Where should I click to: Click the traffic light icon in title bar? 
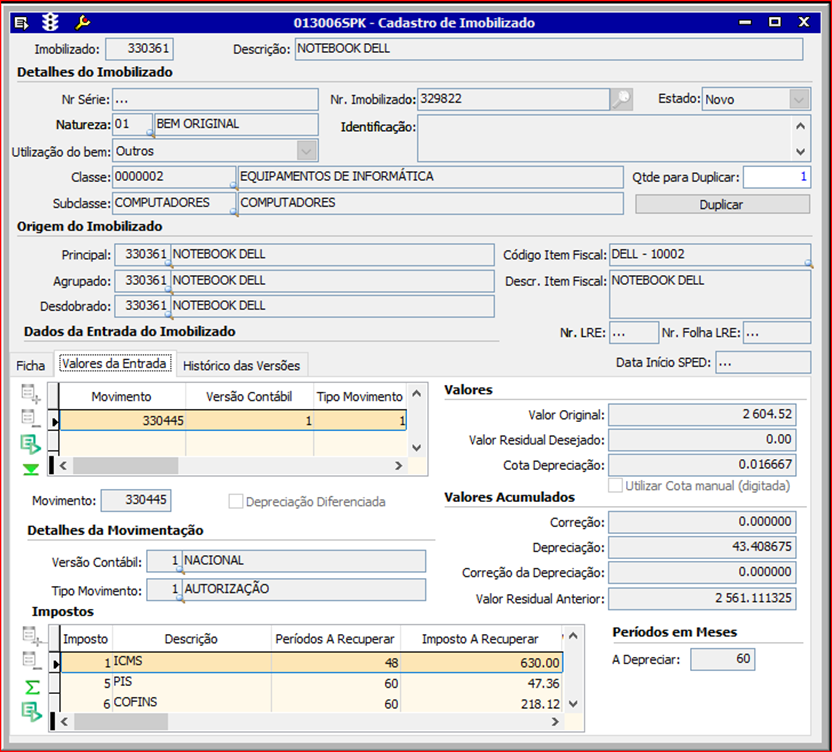click(52, 22)
